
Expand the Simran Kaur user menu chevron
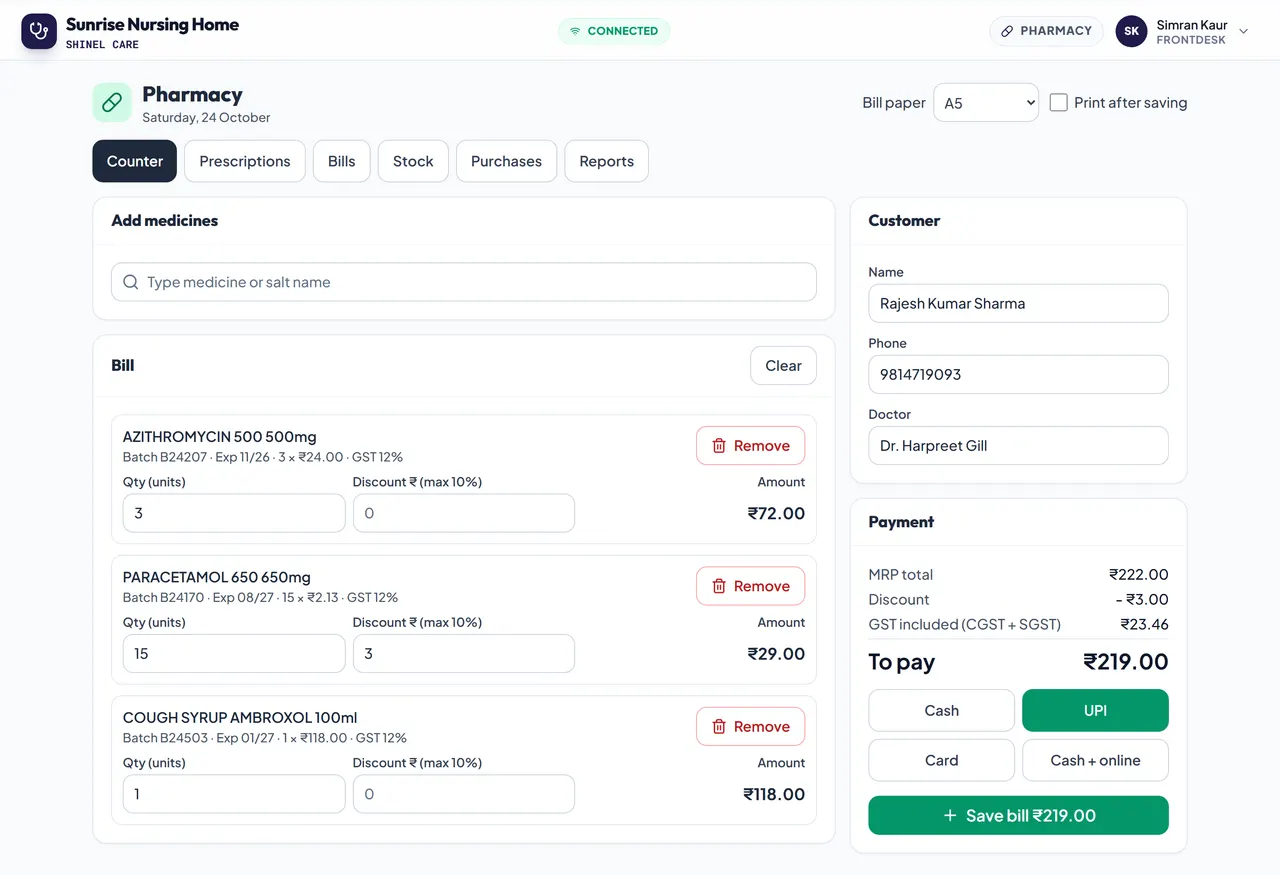[1244, 31]
